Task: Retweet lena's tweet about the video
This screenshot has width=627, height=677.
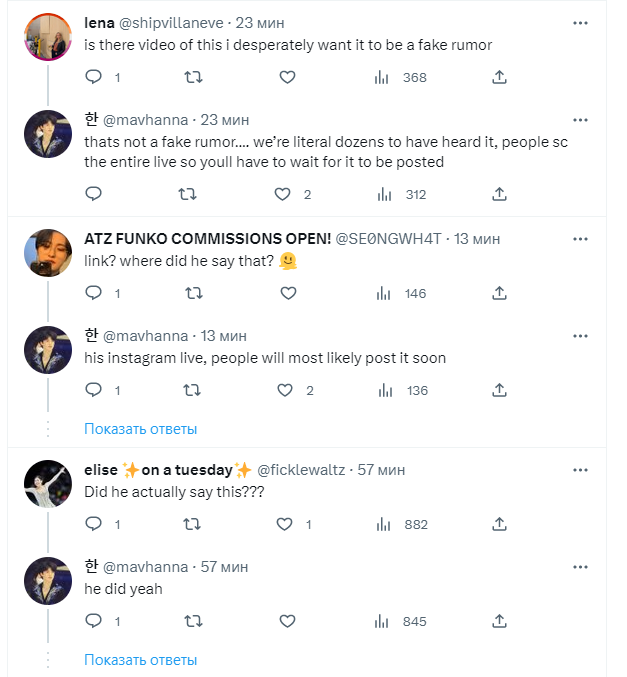Action: click(x=195, y=77)
